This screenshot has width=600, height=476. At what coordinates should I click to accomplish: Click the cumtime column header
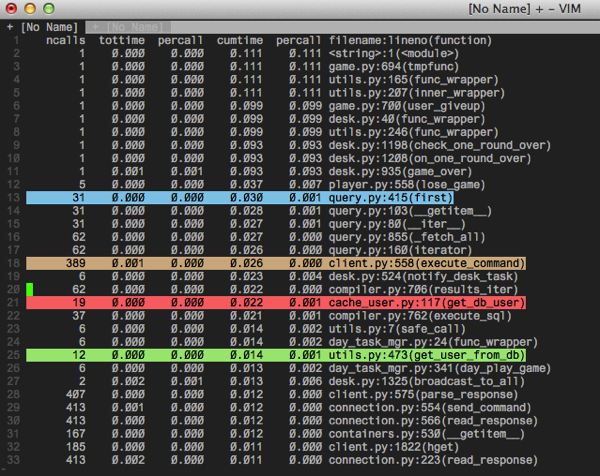coord(240,41)
